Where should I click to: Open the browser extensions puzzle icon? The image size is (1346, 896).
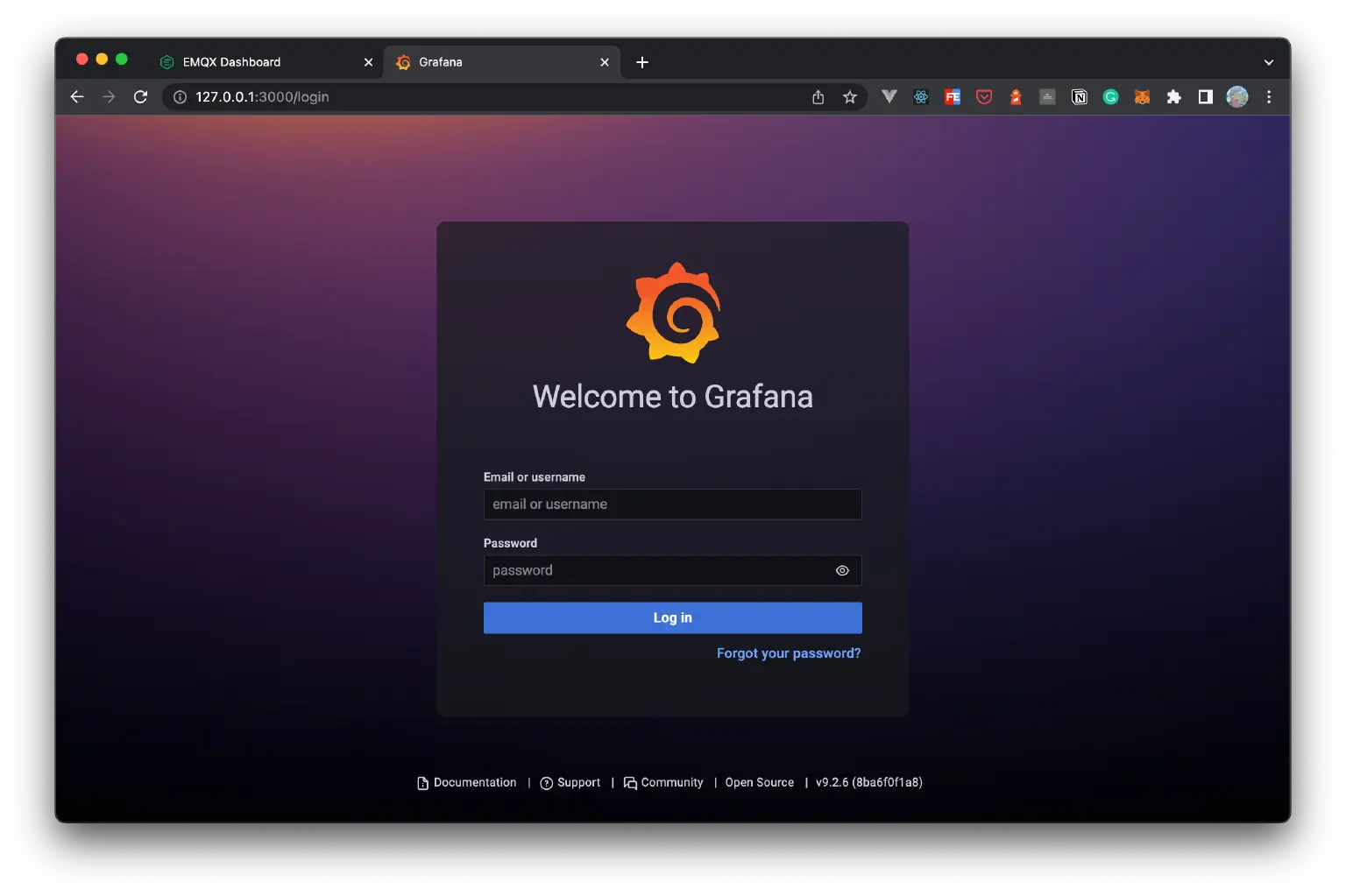pyautogui.click(x=1173, y=97)
